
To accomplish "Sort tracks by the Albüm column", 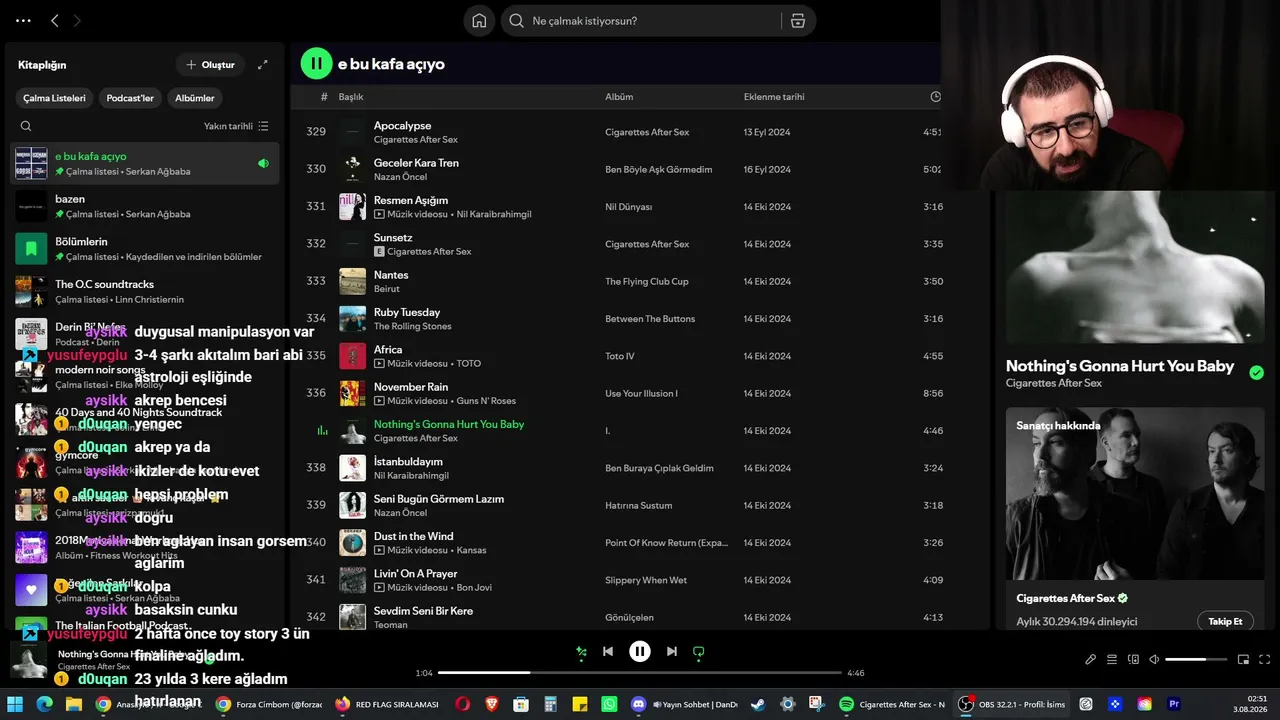I will (619, 97).
